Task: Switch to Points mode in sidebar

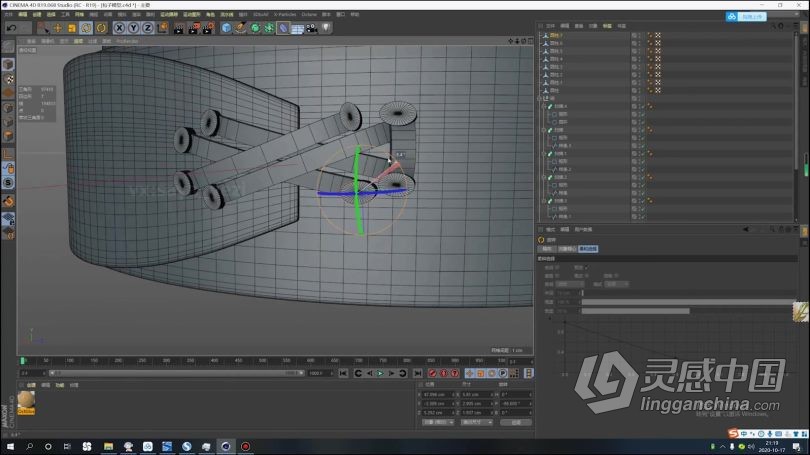Action: tap(8, 108)
